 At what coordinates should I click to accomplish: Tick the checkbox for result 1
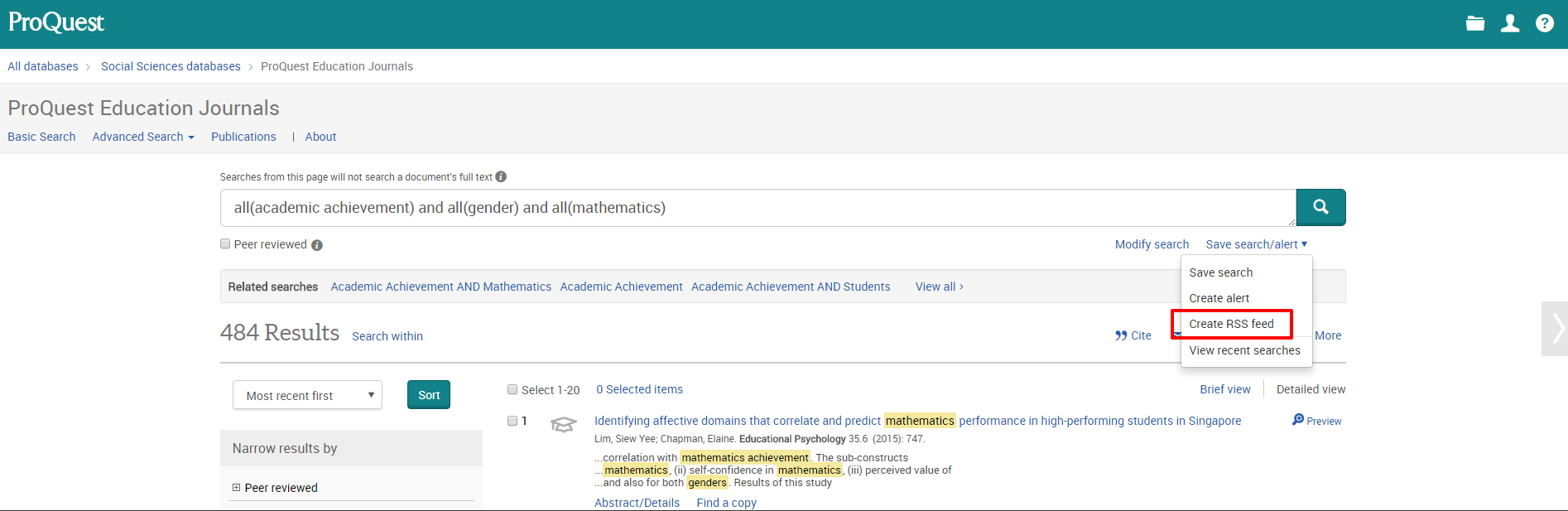[x=512, y=421]
